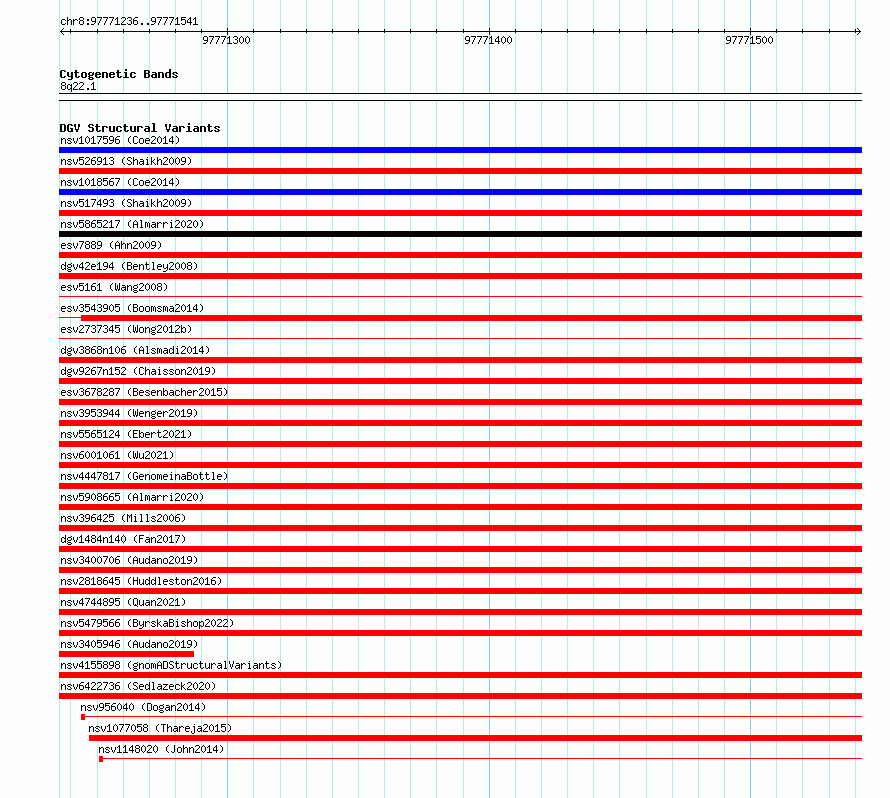The width and height of the screenshot is (890, 798).
Task: Select dgv1484n140 (Fan2017) label
Action: tap(123, 539)
